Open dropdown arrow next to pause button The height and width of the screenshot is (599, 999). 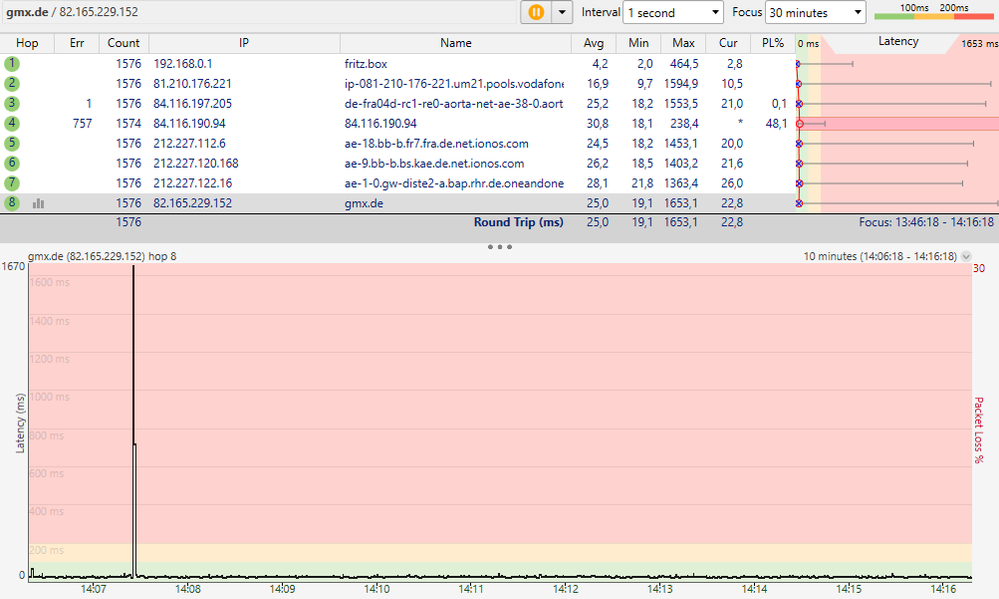coord(562,12)
